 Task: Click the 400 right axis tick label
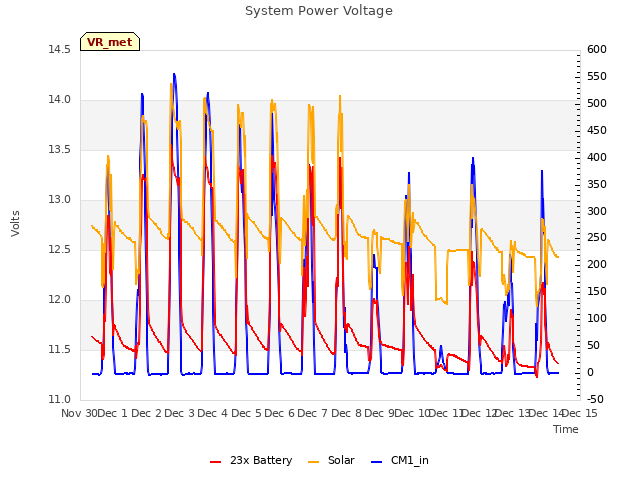[x=597, y=157]
